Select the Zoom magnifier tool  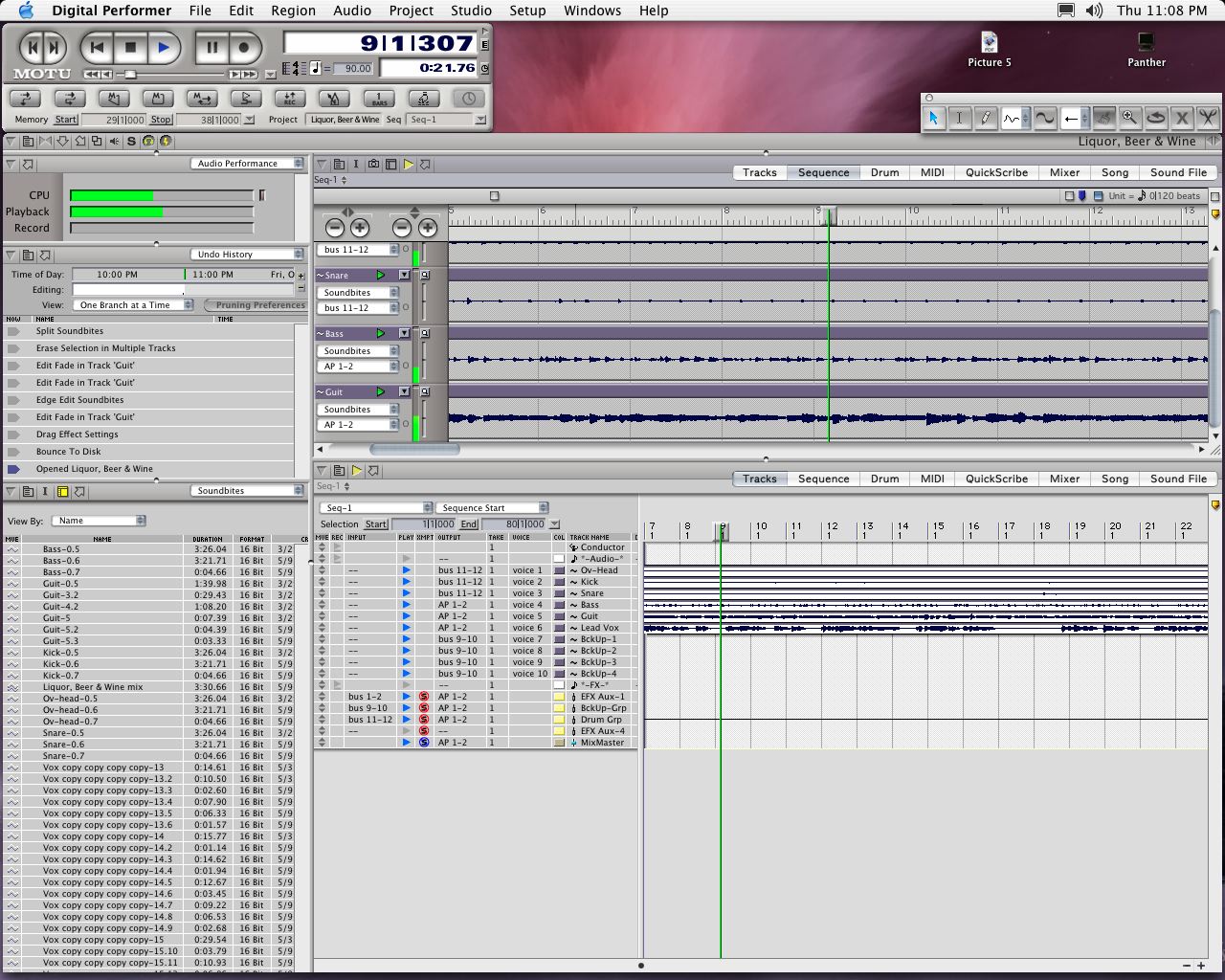(x=1129, y=118)
